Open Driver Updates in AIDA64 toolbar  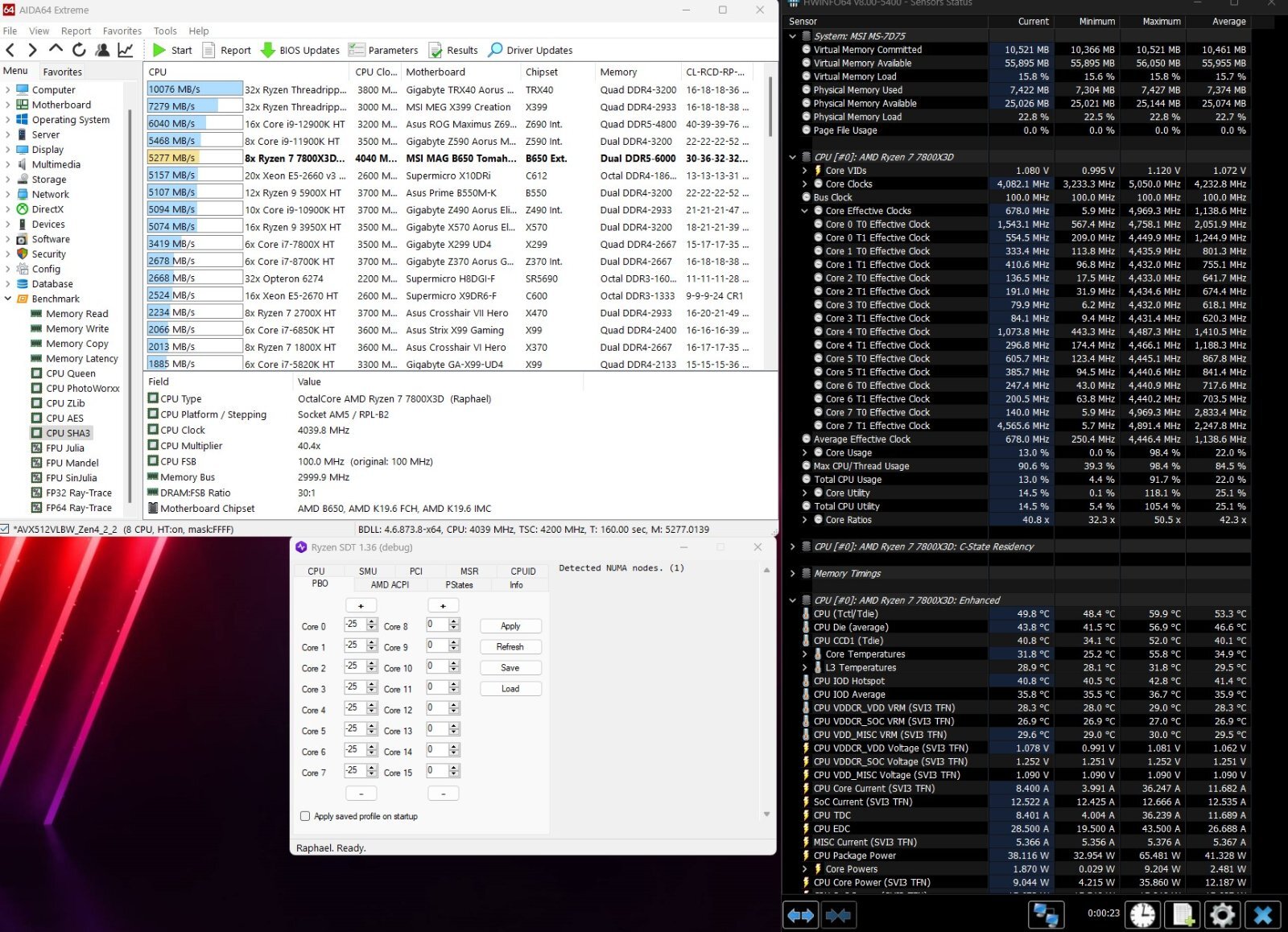(x=530, y=50)
